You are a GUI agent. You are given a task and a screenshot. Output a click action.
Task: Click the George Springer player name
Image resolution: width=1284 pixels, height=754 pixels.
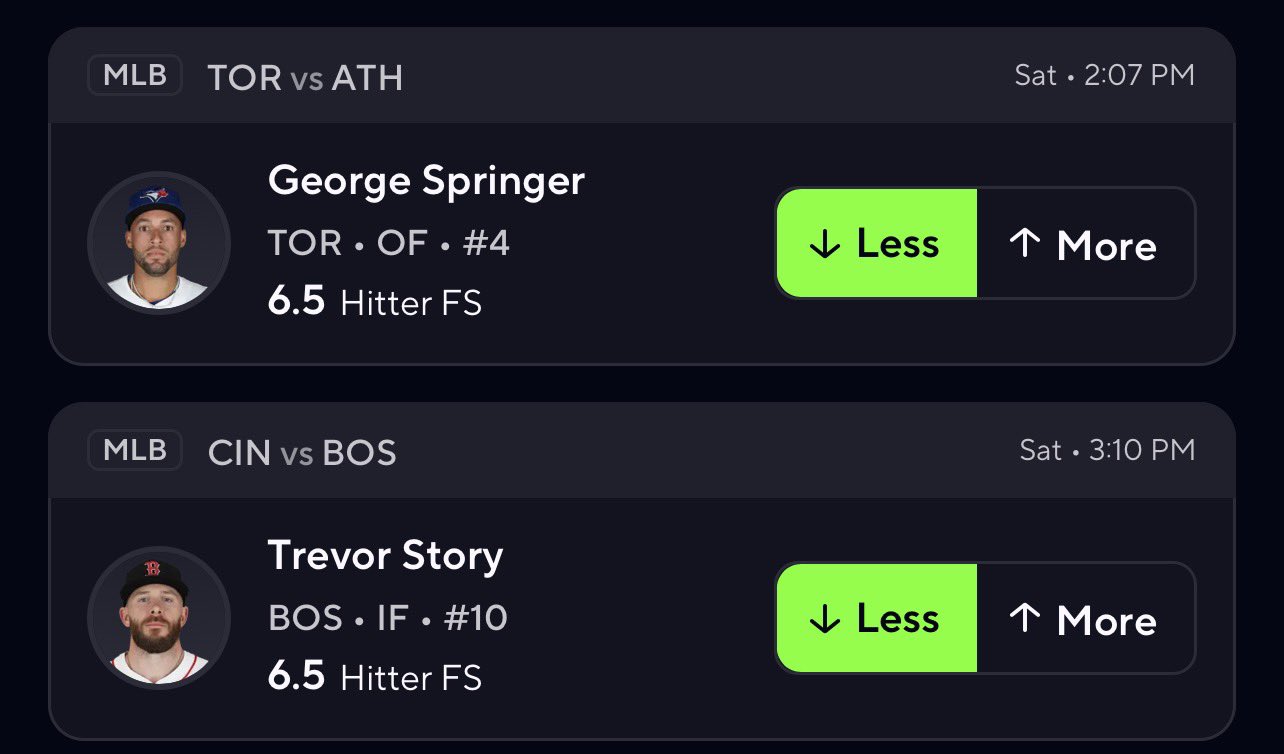pos(426,181)
